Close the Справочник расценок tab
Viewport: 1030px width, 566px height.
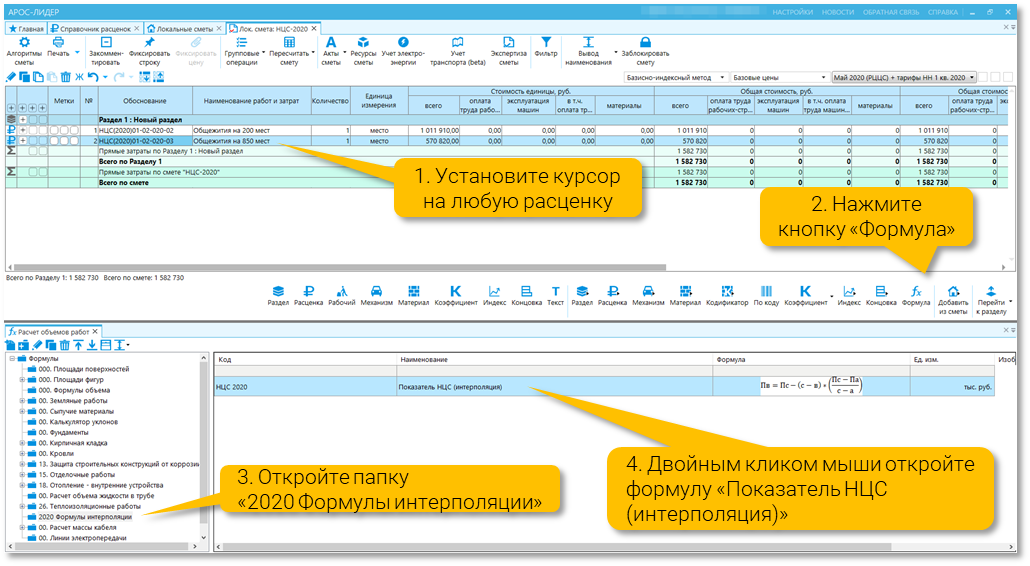tap(137, 29)
